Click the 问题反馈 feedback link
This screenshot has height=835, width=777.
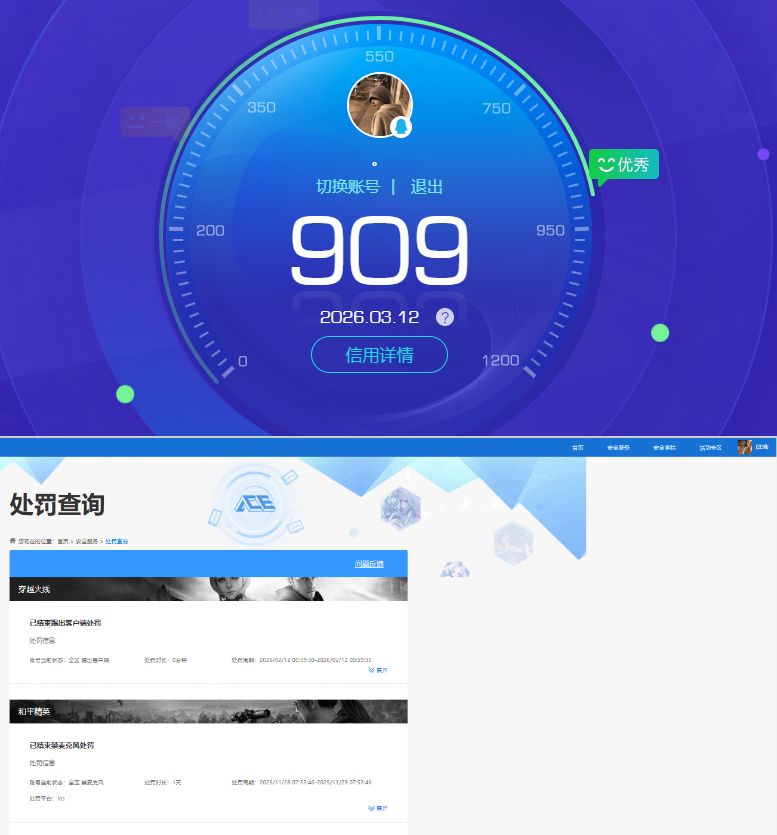(368, 564)
